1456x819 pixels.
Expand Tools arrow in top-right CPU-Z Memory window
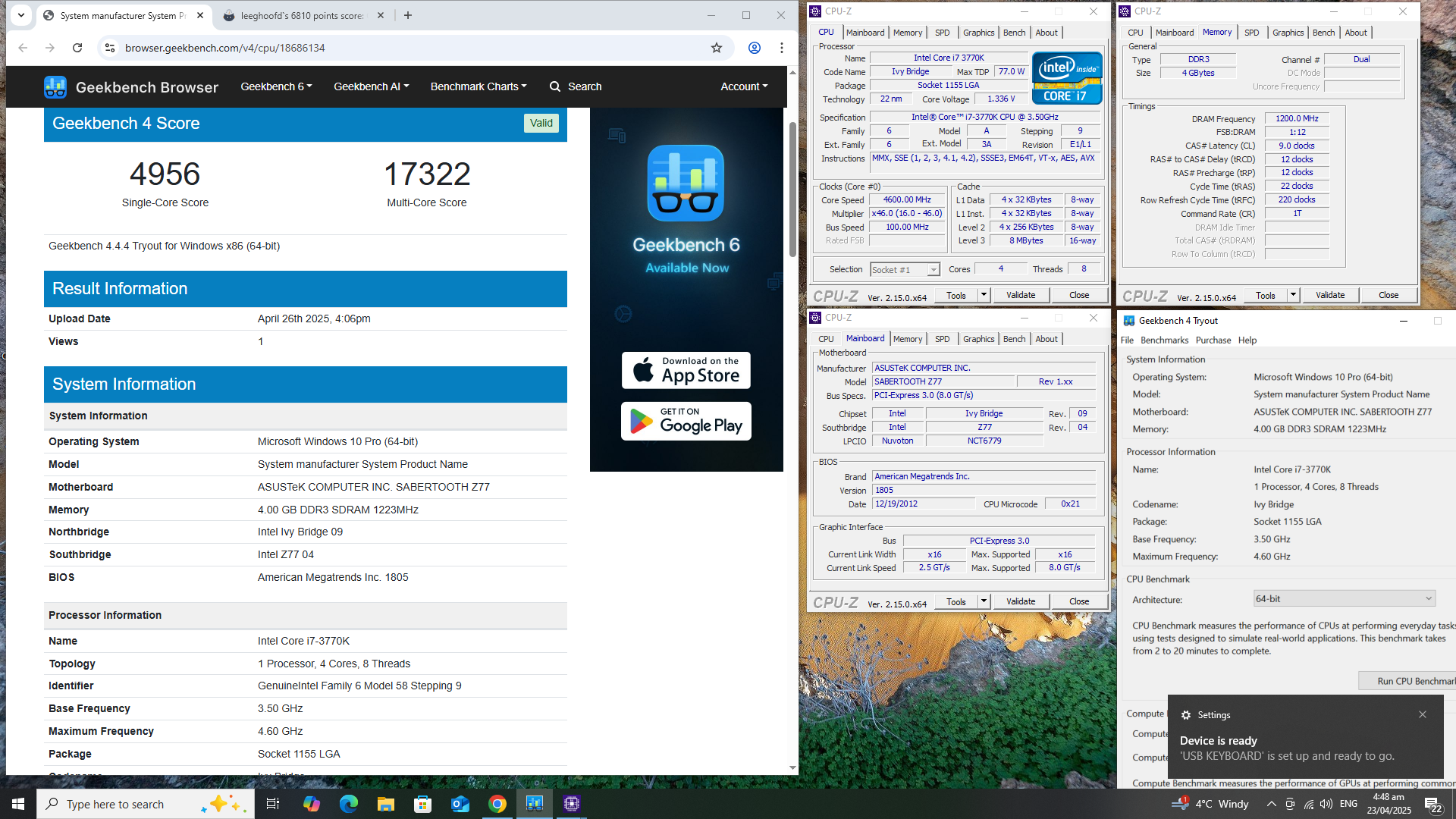click(x=1293, y=295)
